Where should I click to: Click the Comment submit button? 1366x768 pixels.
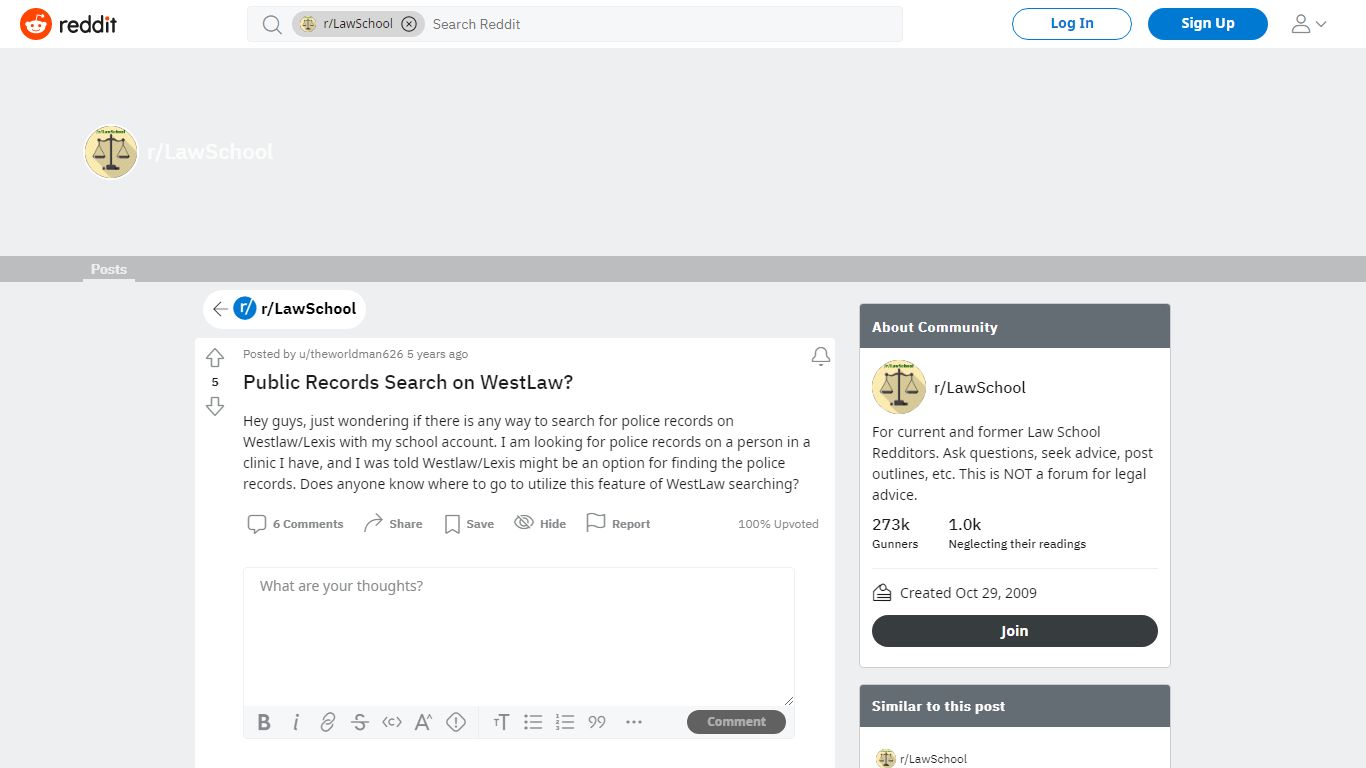736,722
